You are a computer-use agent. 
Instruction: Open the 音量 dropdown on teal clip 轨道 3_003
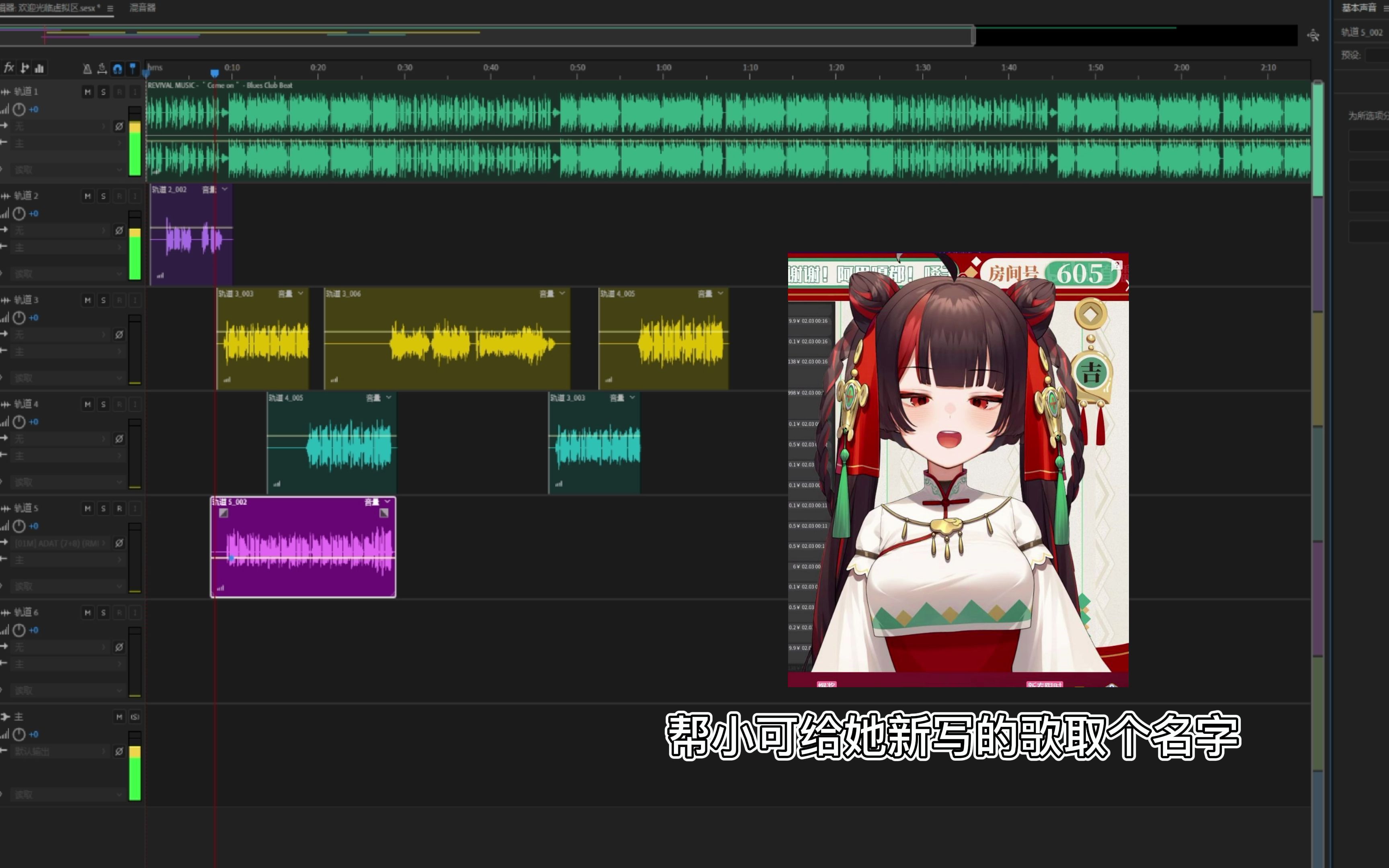coord(623,398)
